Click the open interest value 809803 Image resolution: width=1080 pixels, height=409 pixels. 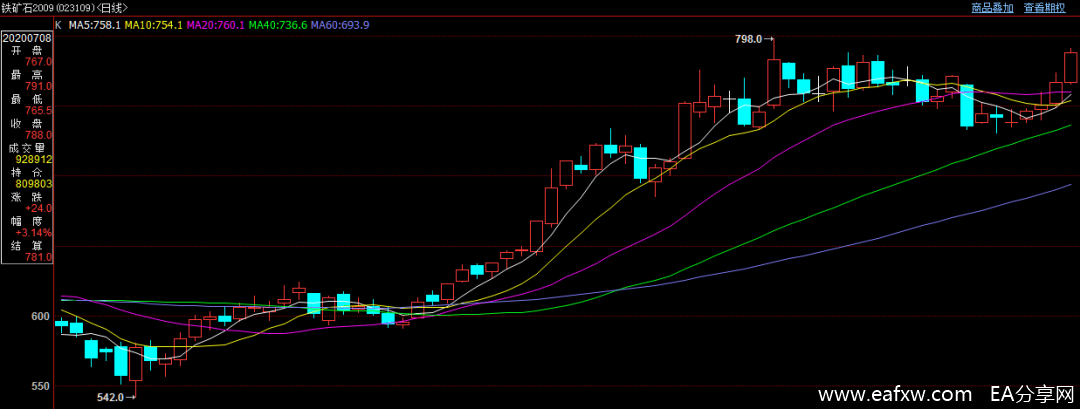point(34,184)
